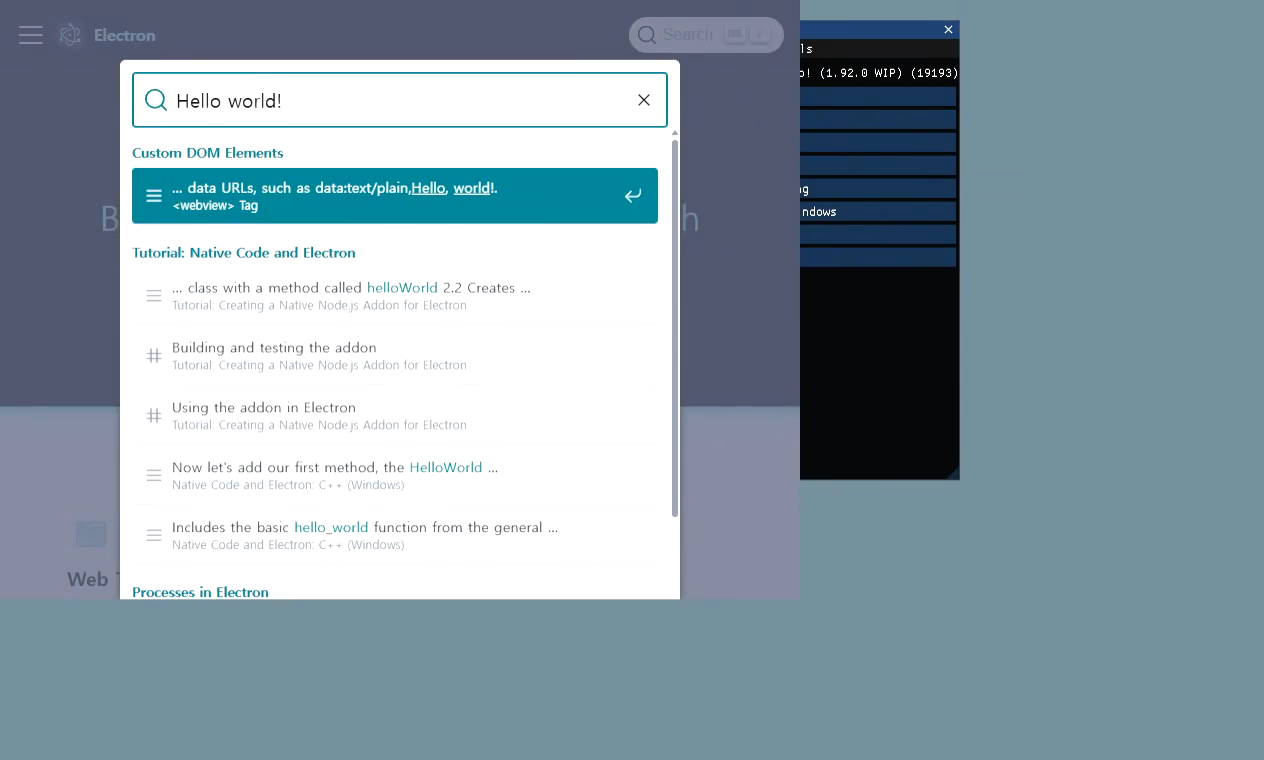Open '... class with a method called helloWorld' result
This screenshot has width=1264, height=760.
click(x=395, y=296)
